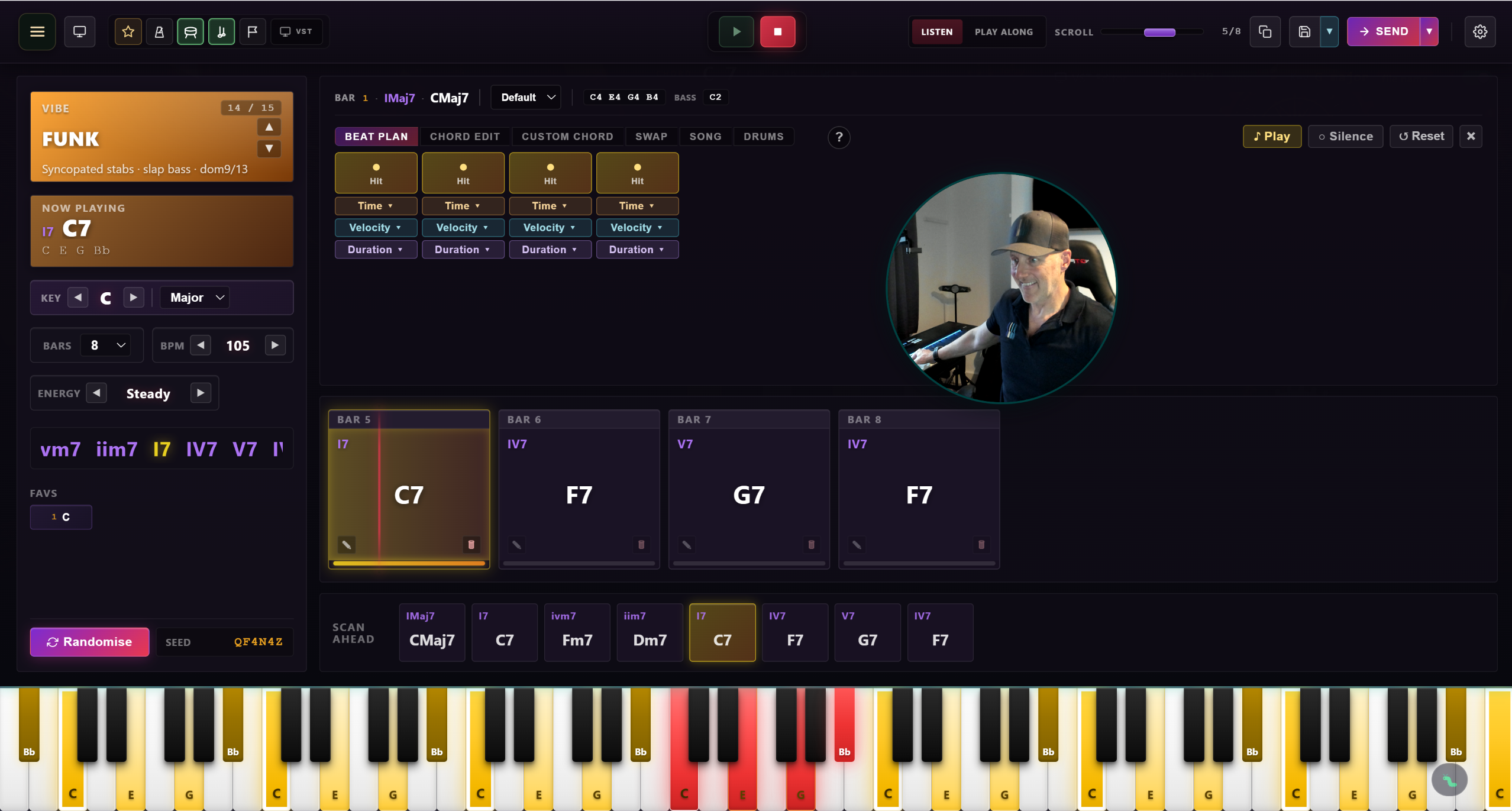Edit Bar 5 chord with pencil icon

[x=347, y=544]
